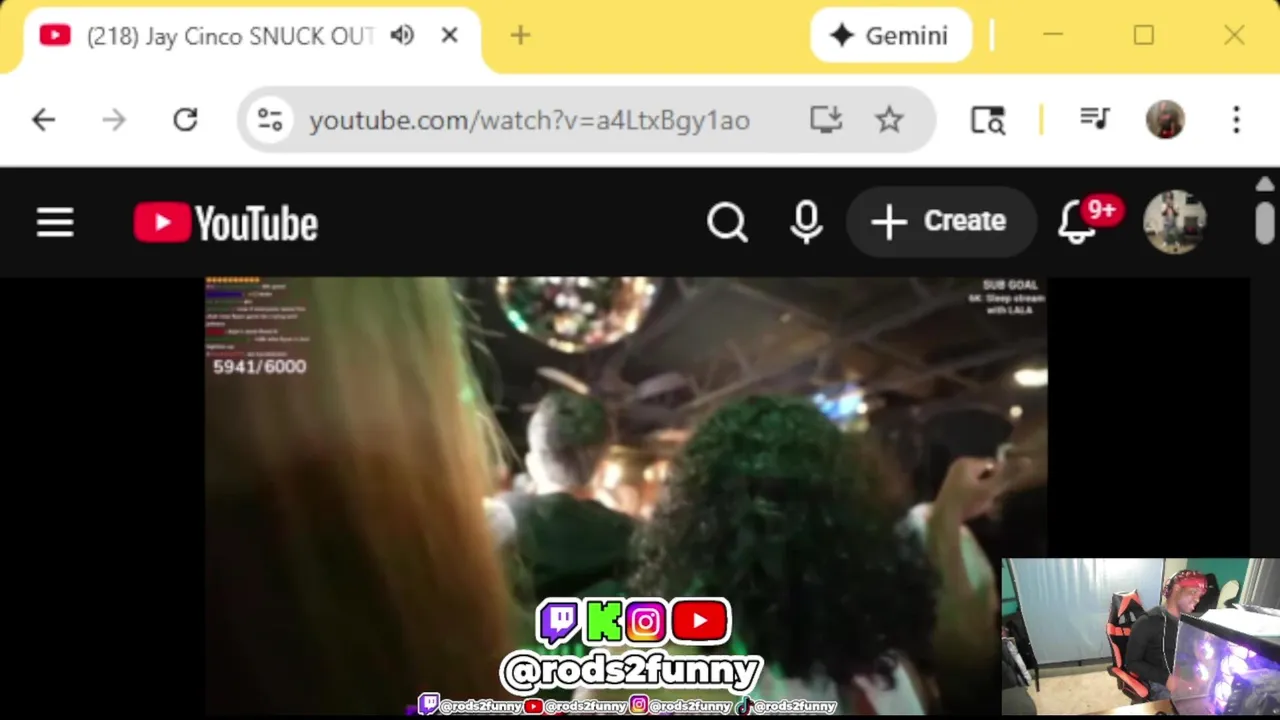This screenshot has height=720, width=1280.
Task: Reload the YouTube page
Action: pos(185,120)
